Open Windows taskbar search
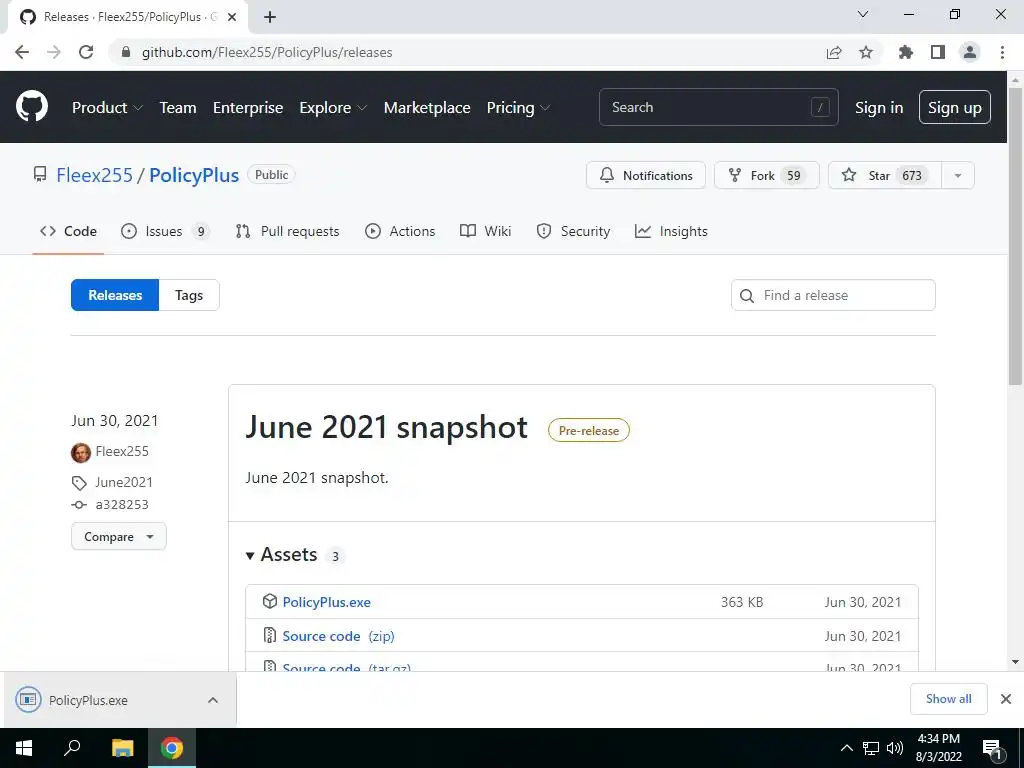 pos(72,748)
